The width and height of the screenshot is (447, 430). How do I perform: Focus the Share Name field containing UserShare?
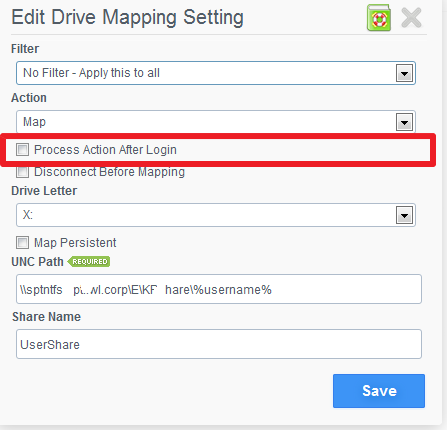click(219, 344)
